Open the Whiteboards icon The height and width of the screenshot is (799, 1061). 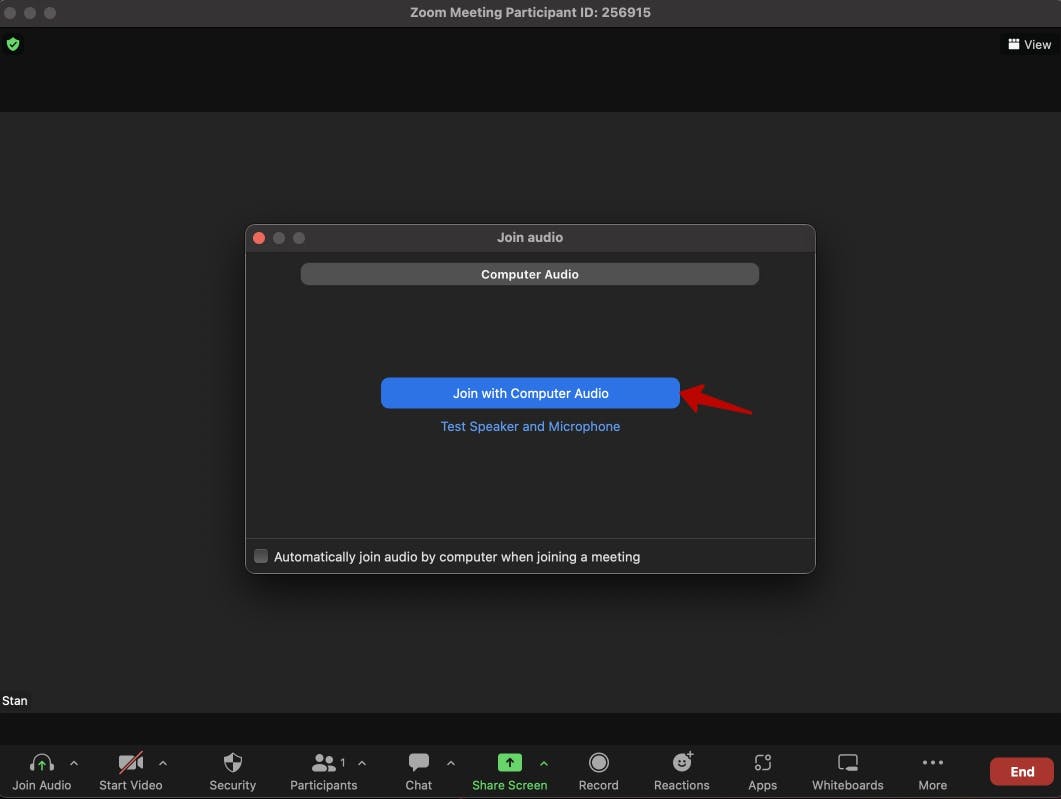pyautogui.click(x=848, y=762)
